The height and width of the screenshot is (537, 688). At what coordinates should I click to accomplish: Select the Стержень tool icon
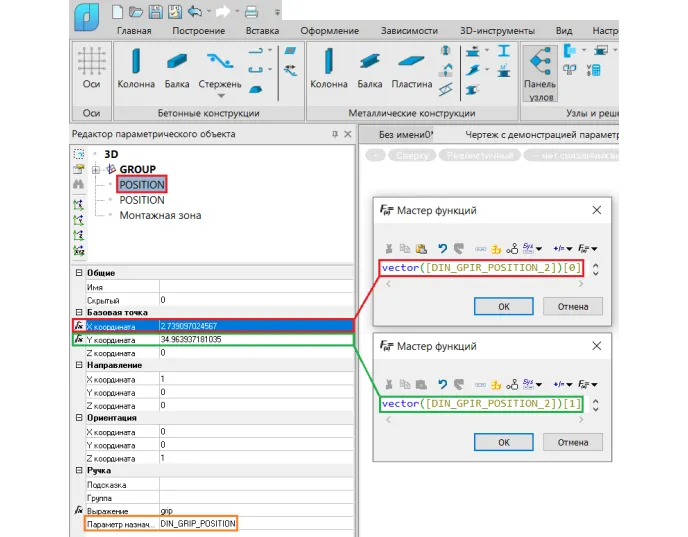coord(220,61)
